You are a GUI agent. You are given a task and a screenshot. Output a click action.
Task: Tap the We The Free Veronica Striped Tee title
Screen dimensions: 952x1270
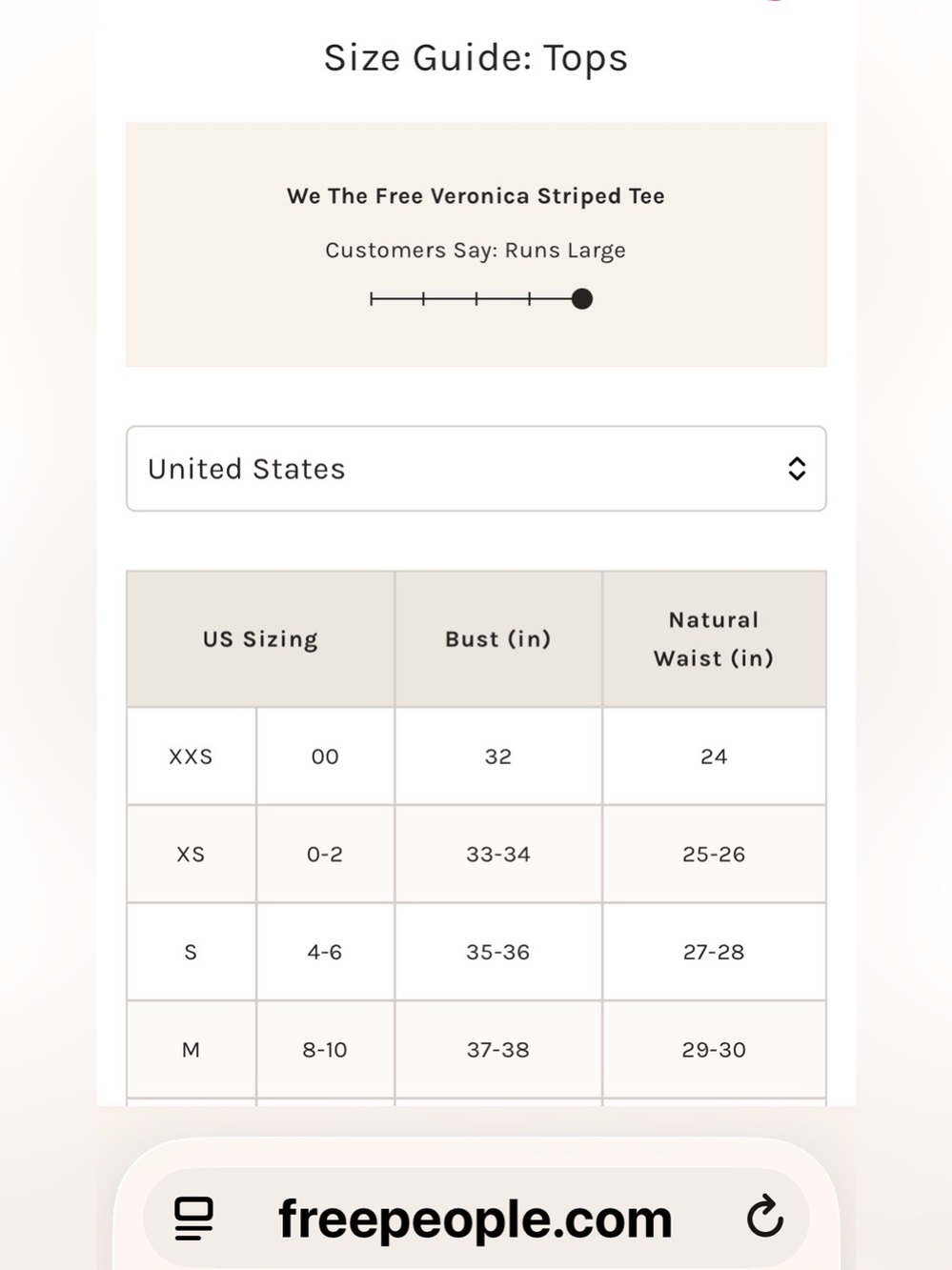click(x=476, y=196)
